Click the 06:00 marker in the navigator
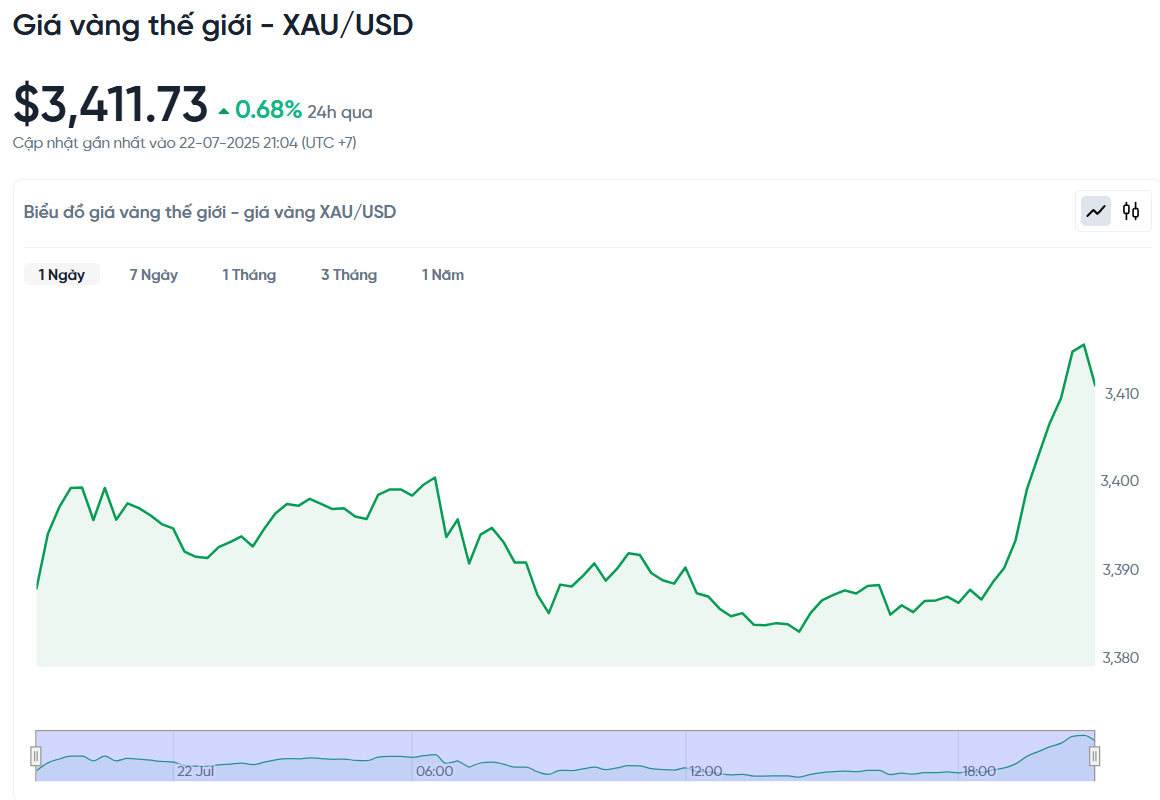The width and height of the screenshot is (1160, 800). pyautogui.click(x=435, y=771)
